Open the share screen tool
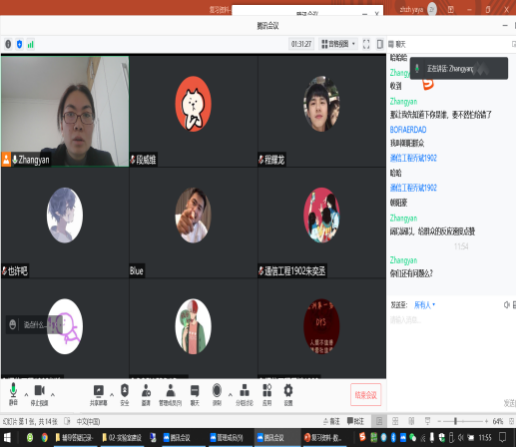 pos(98,395)
